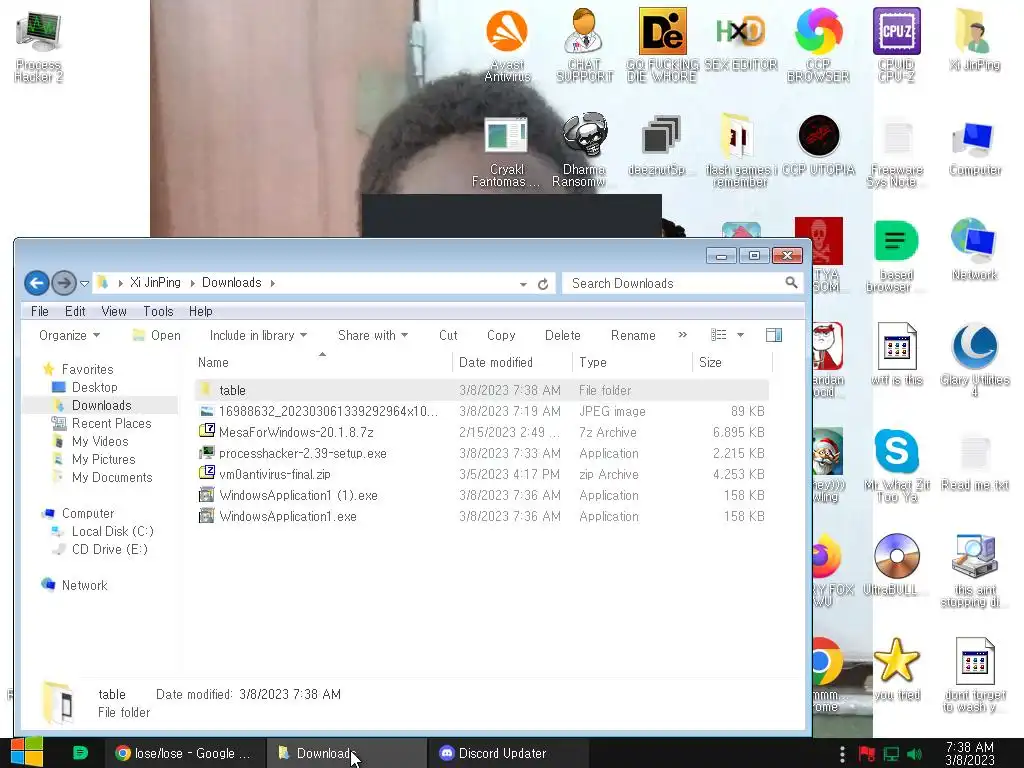Open 'this aint stopping' magnifier icon
Image resolution: width=1024 pixels, height=768 pixels.
(974, 570)
